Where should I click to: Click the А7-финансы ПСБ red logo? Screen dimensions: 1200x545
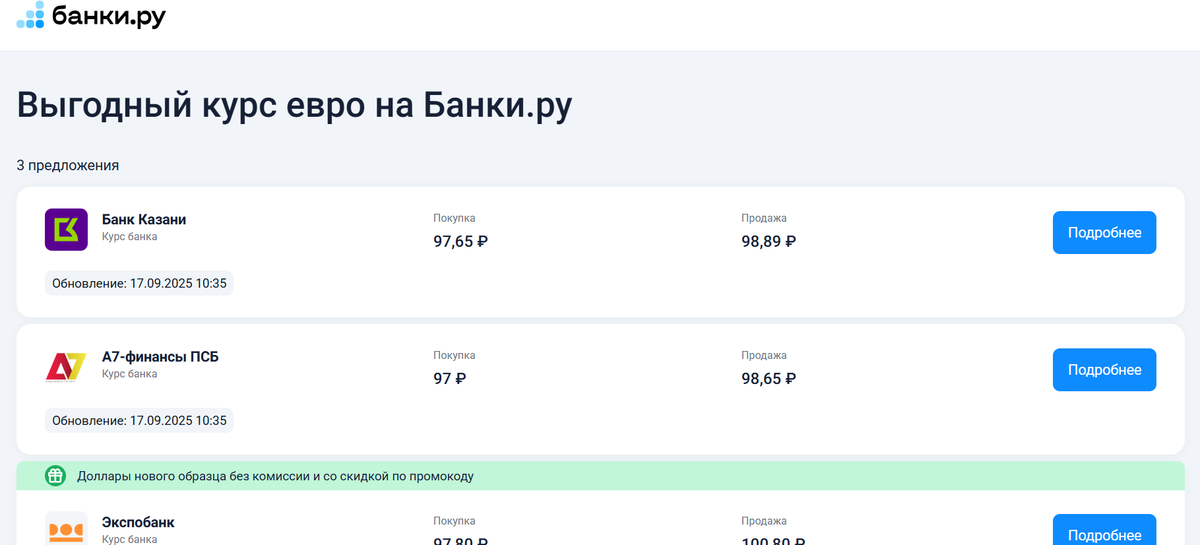pyautogui.click(x=66, y=366)
